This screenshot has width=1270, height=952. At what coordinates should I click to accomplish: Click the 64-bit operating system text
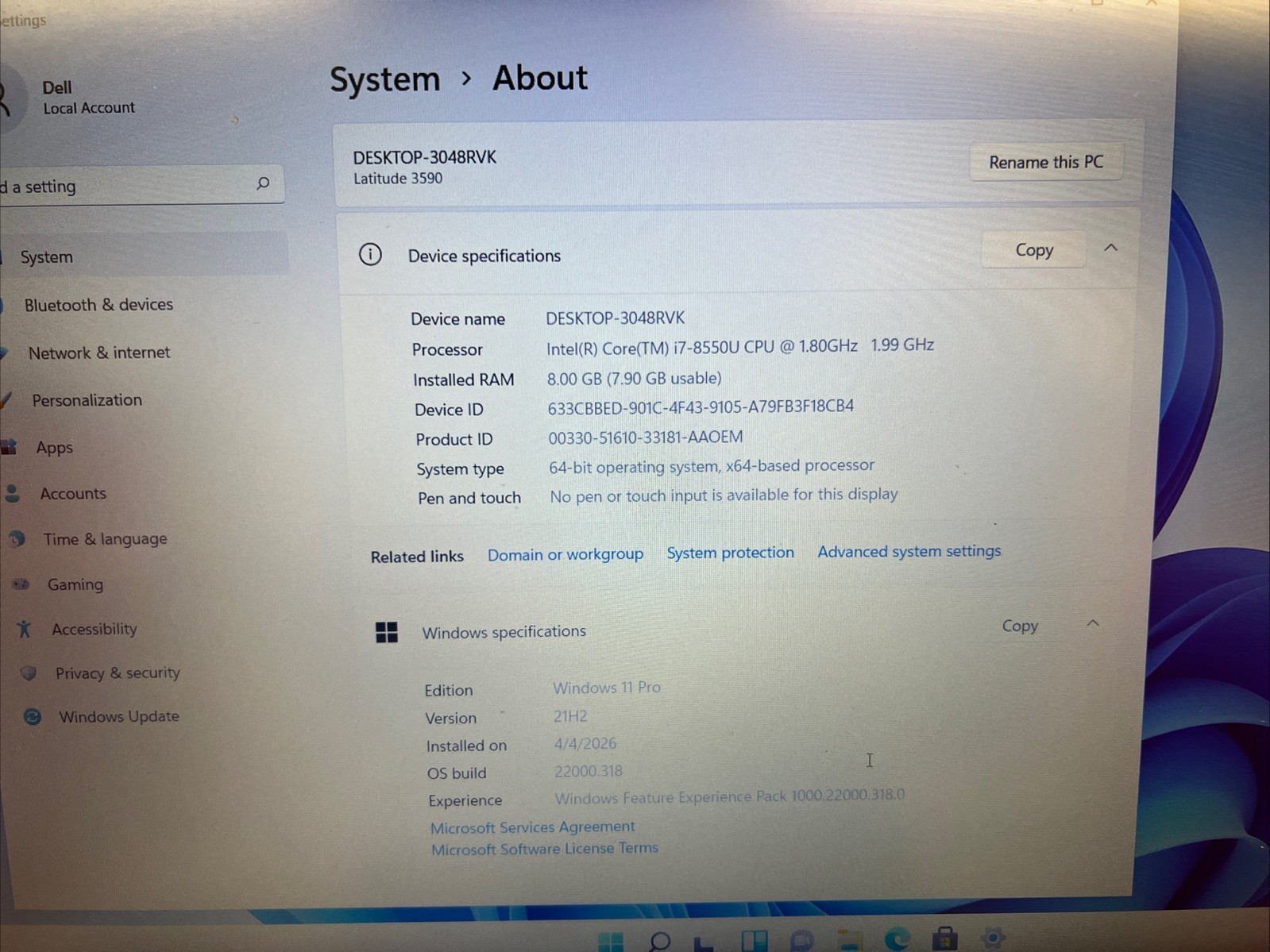coord(712,466)
